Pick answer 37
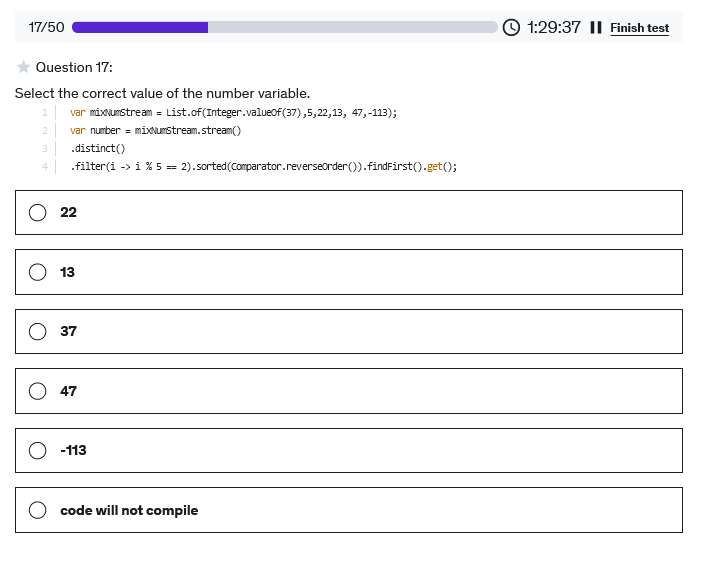 tap(38, 331)
